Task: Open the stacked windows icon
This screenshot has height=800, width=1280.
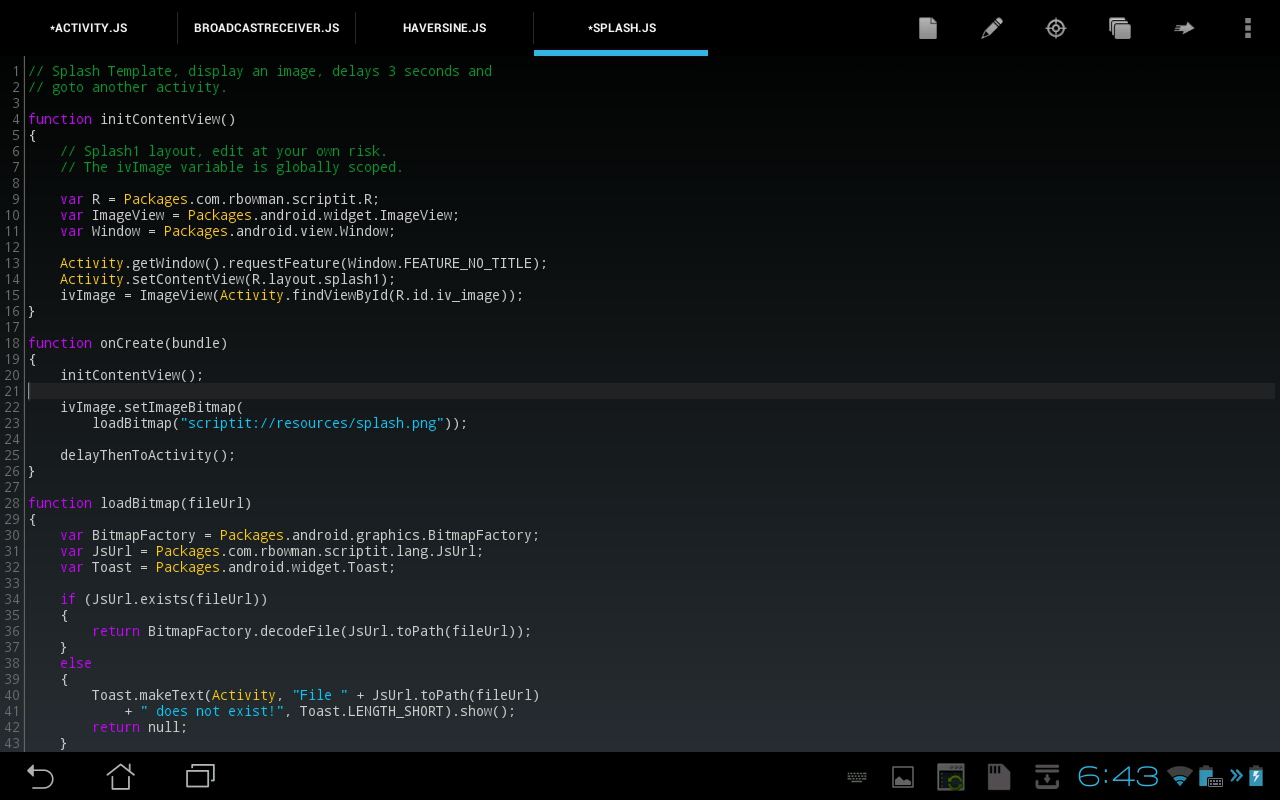Action: point(1120,28)
